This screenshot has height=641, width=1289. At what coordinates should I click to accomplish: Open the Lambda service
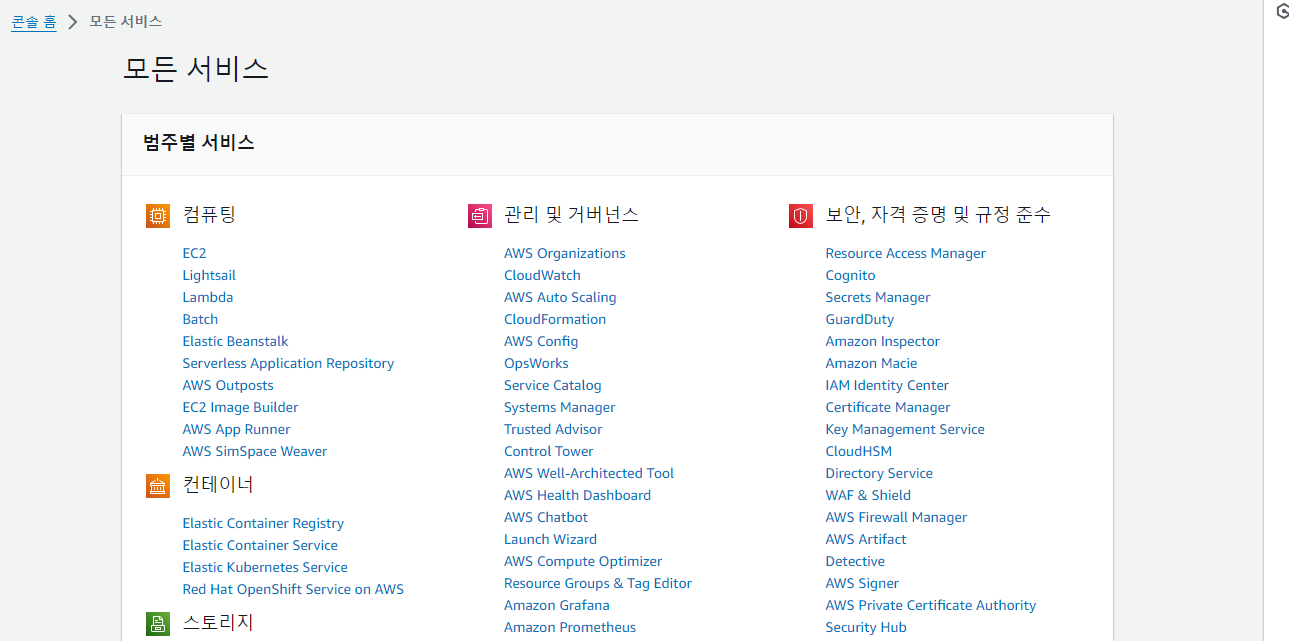point(208,297)
